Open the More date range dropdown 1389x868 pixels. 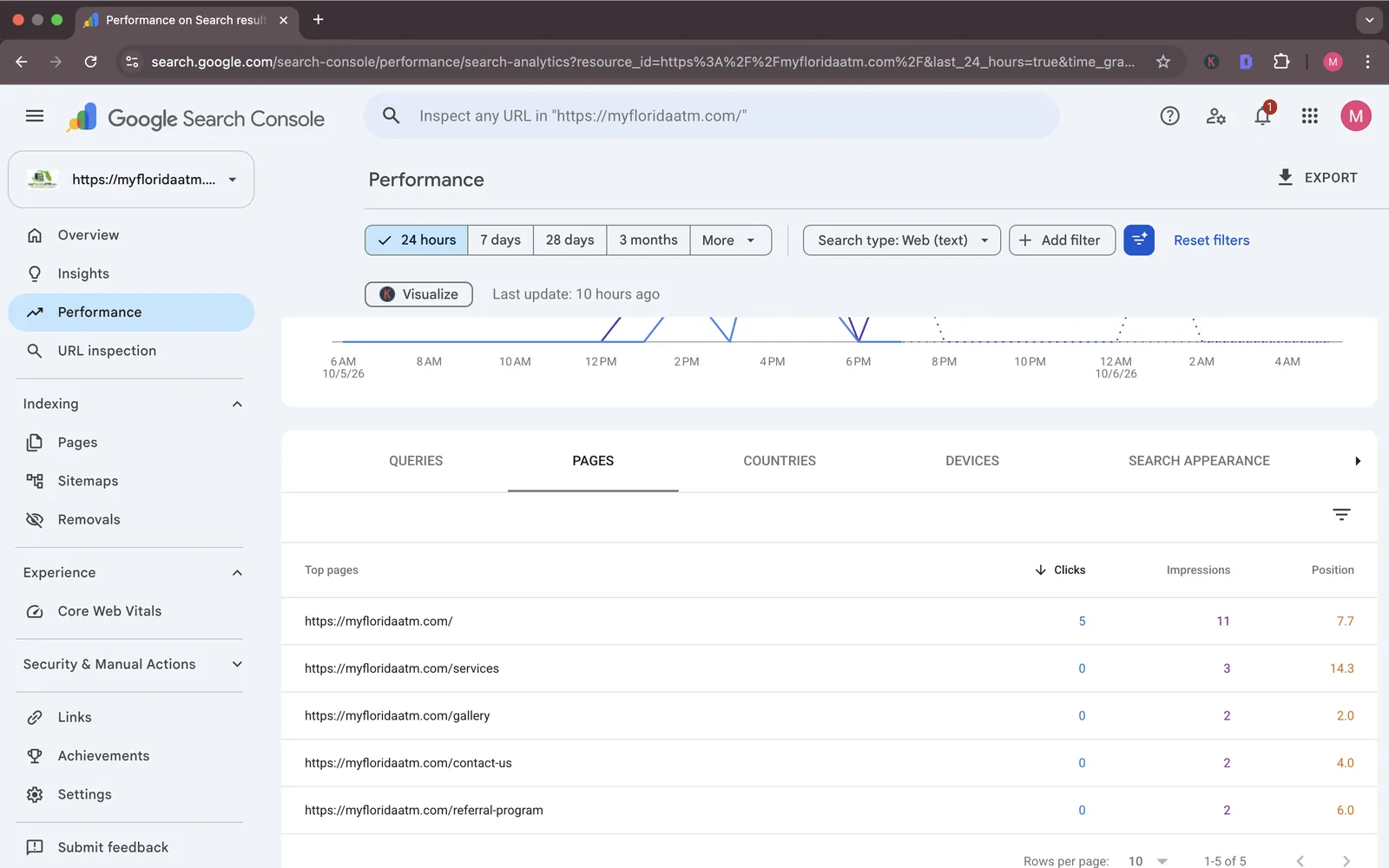tap(730, 240)
